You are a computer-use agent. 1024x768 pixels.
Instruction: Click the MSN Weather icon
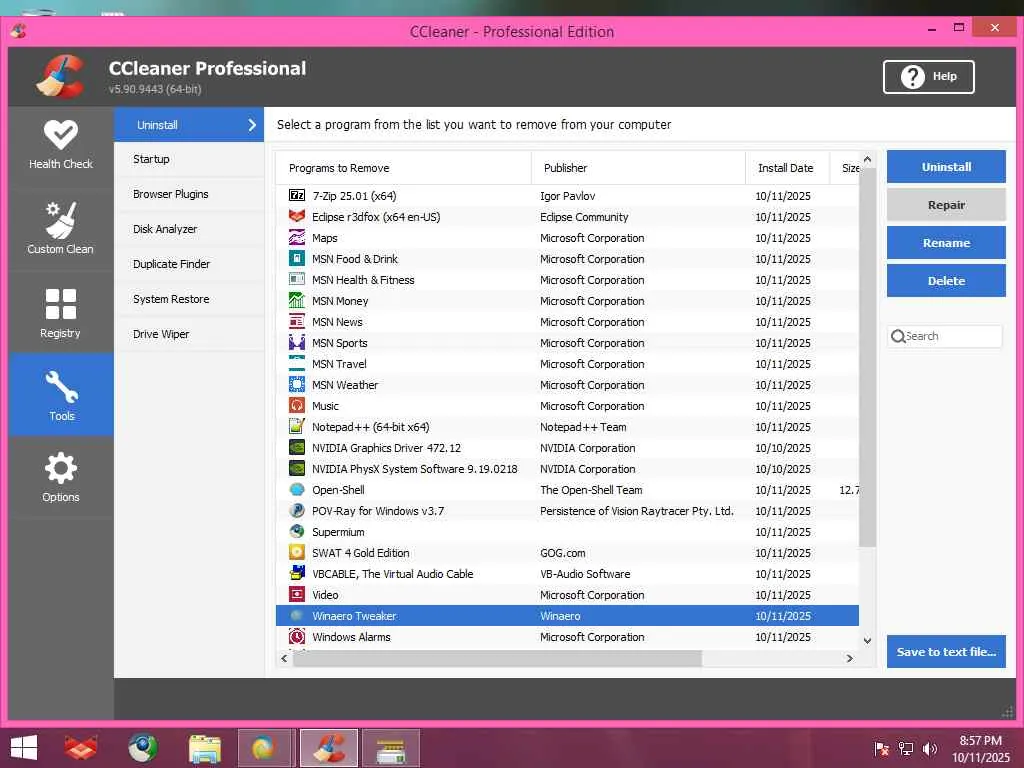pos(296,384)
